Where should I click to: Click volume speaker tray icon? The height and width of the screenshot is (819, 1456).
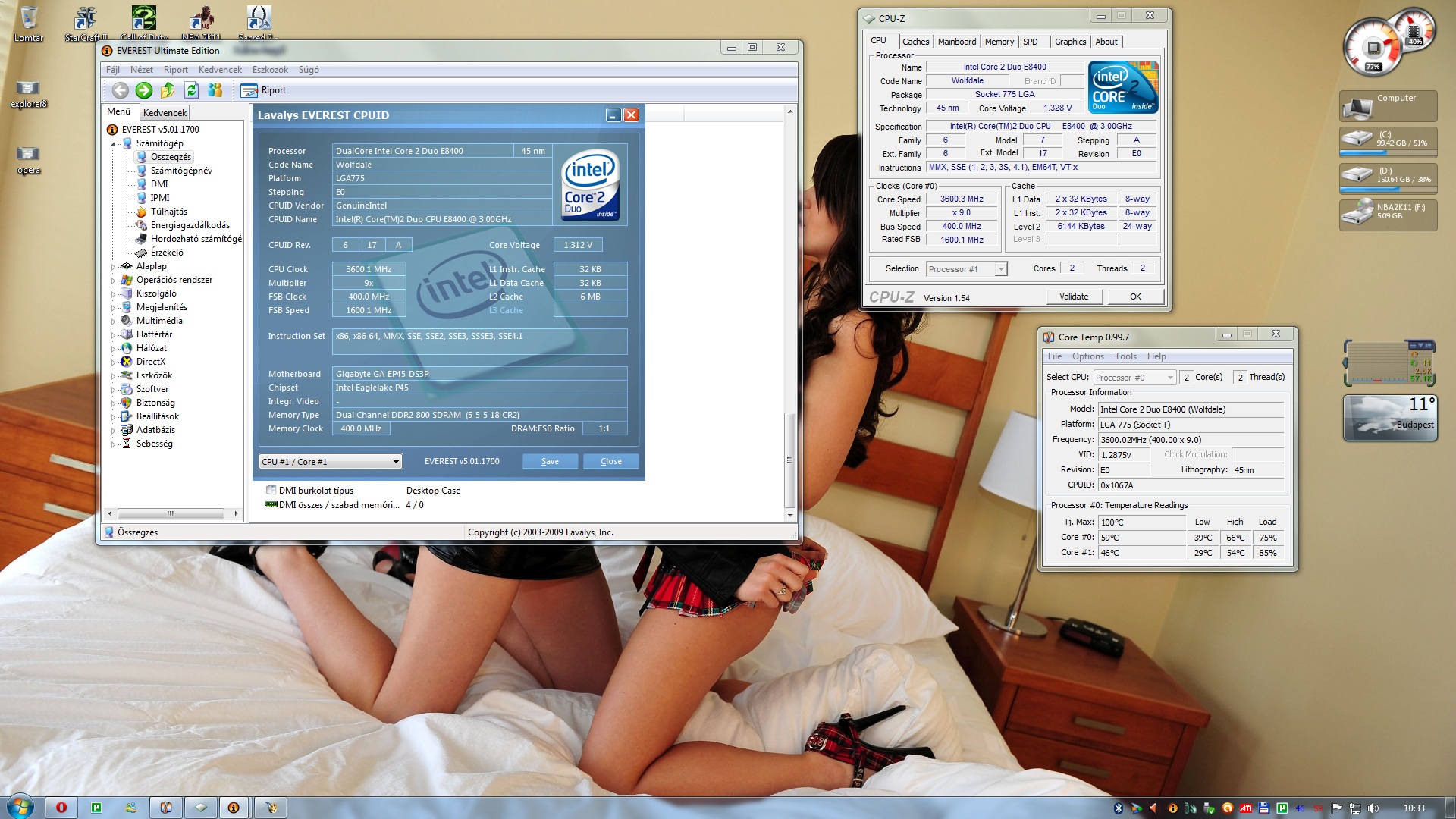(x=1373, y=808)
